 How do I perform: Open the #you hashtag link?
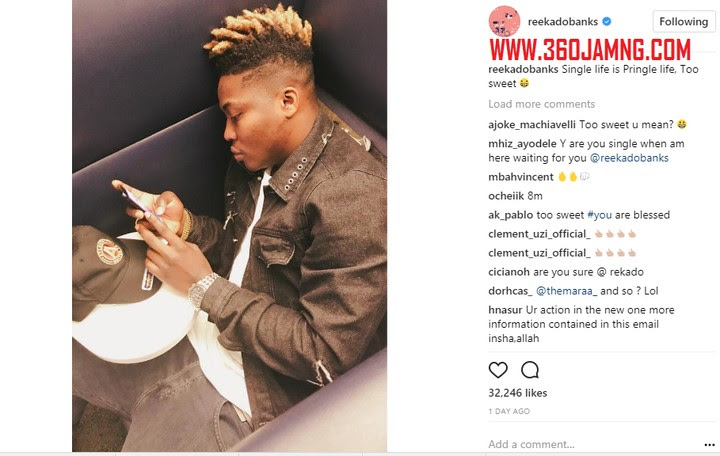click(x=599, y=215)
